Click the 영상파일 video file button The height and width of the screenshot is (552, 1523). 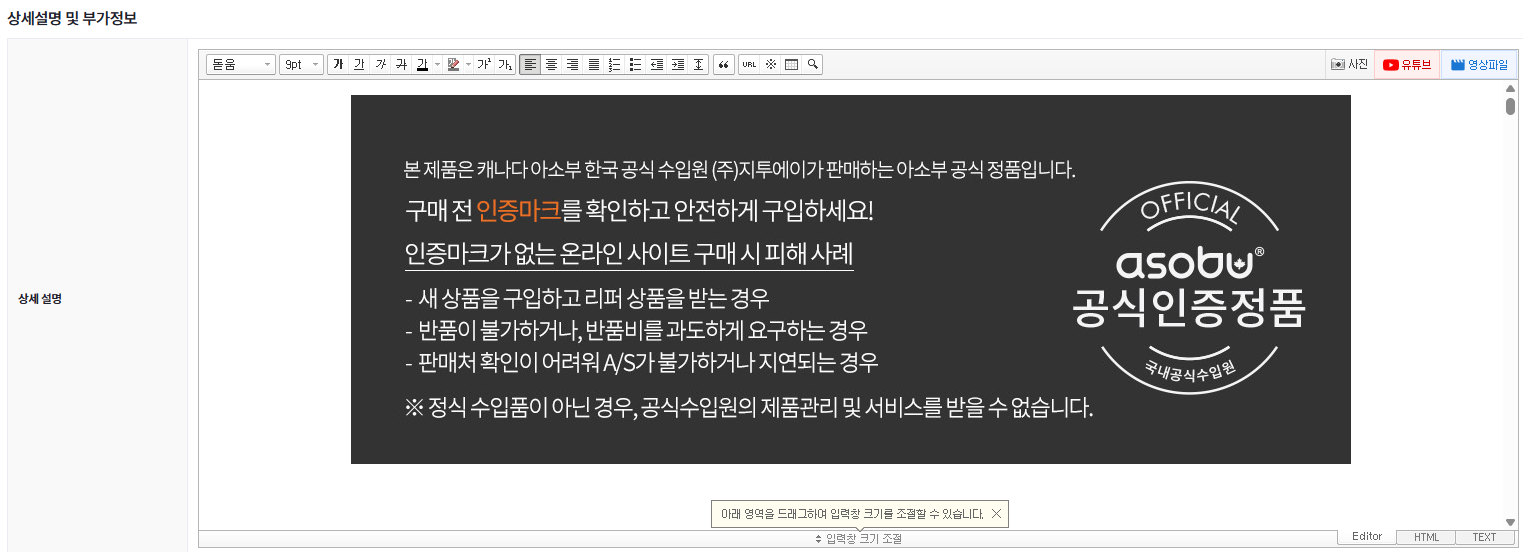pos(1478,64)
